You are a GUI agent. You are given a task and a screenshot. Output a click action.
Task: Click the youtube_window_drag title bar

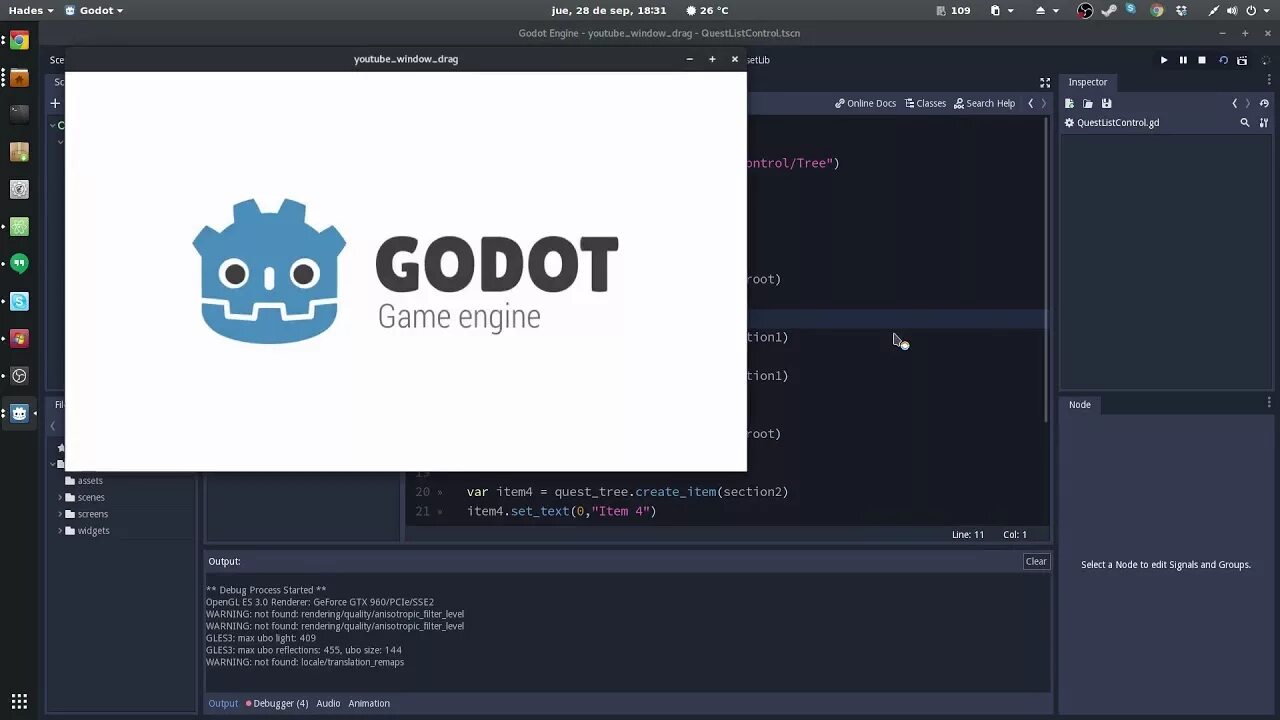(x=405, y=59)
